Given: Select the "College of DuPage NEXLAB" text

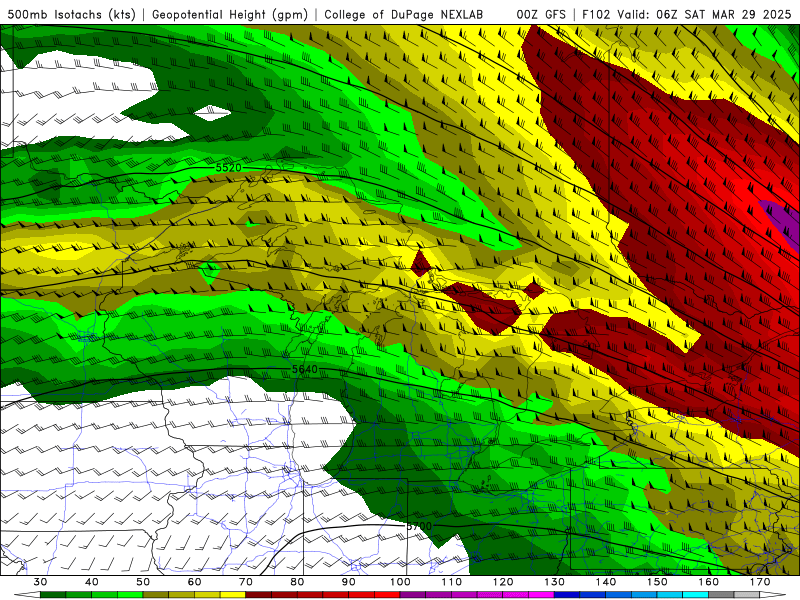Looking at the screenshot, I should [404, 15].
